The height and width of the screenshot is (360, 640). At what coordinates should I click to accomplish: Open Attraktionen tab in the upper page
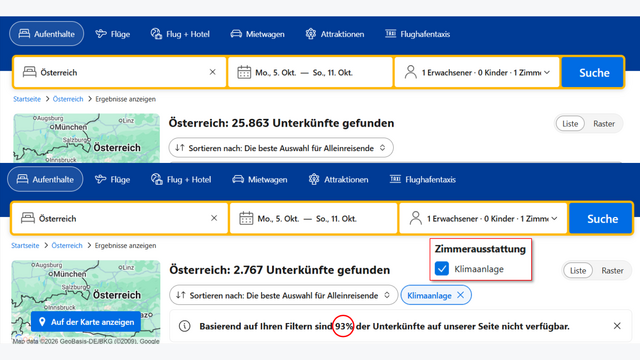[335, 34]
